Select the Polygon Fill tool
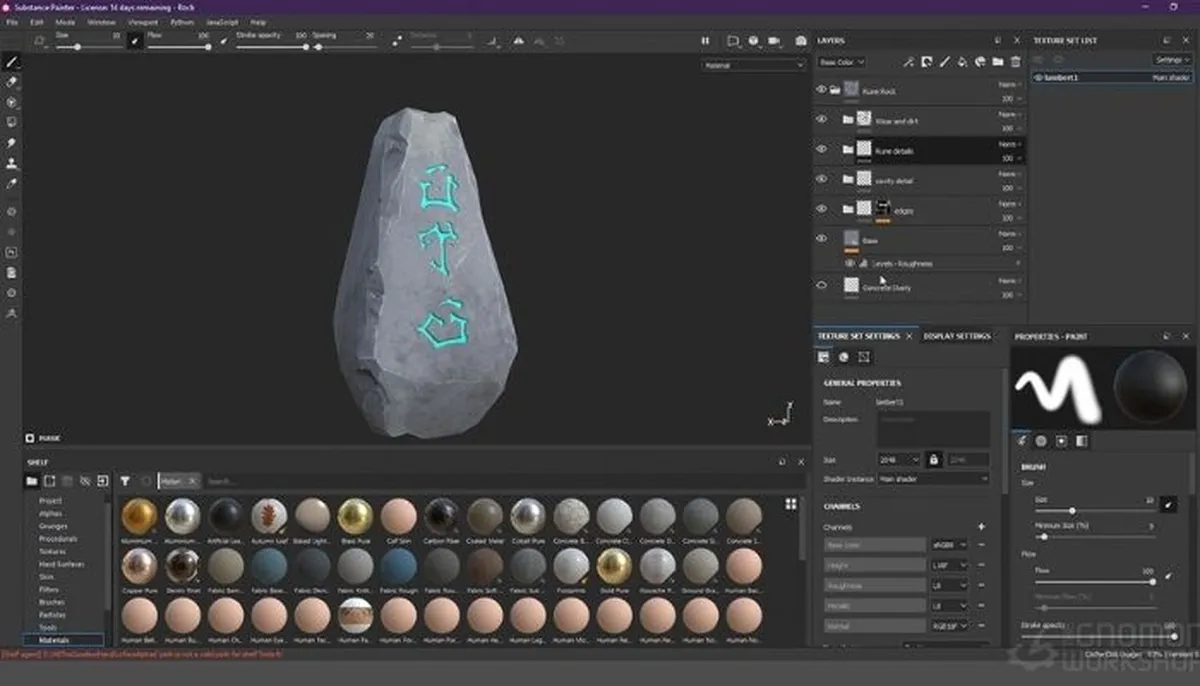Viewport: 1200px width, 686px height. (x=12, y=122)
